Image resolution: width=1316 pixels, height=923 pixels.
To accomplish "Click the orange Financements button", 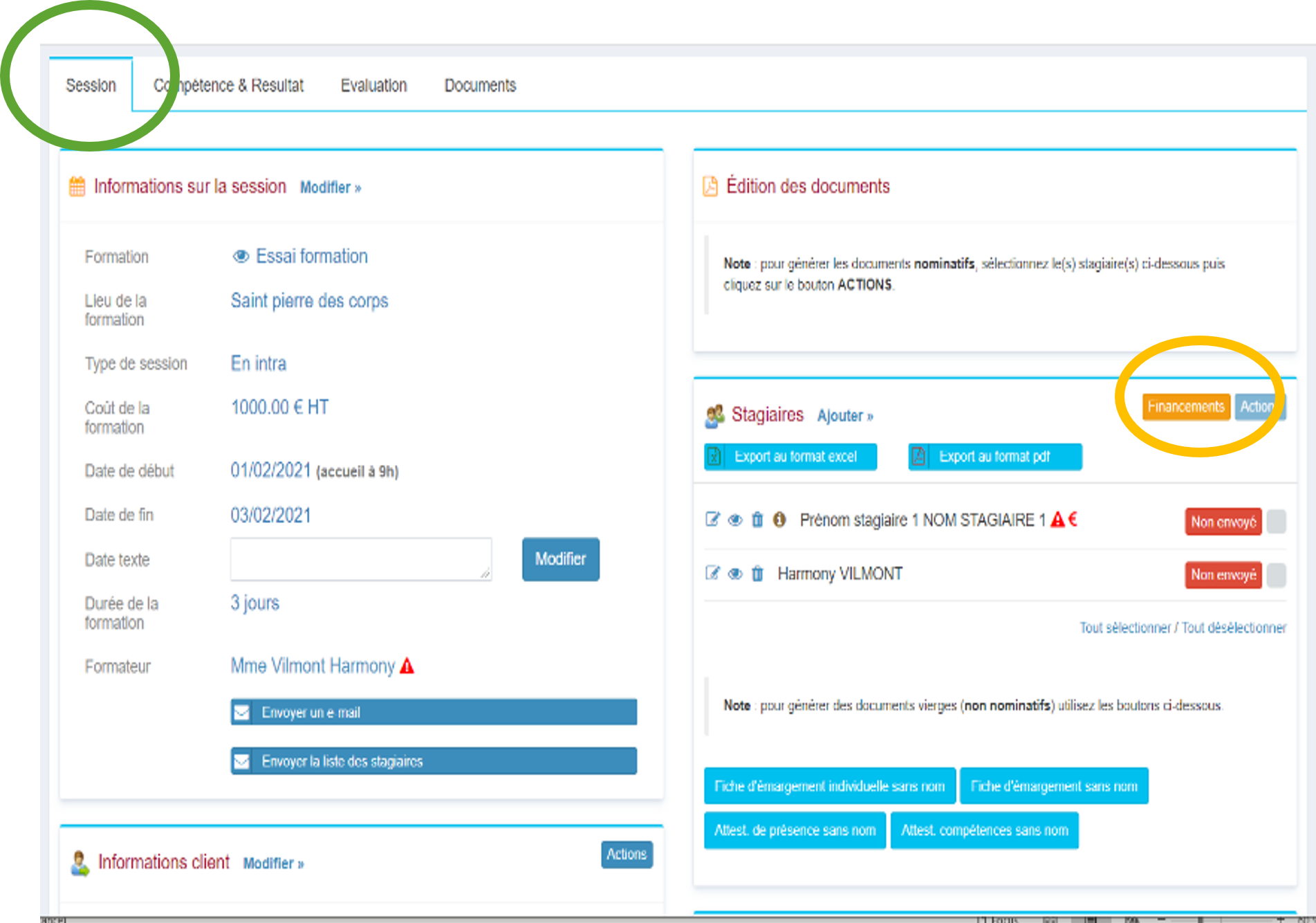I will [1185, 407].
